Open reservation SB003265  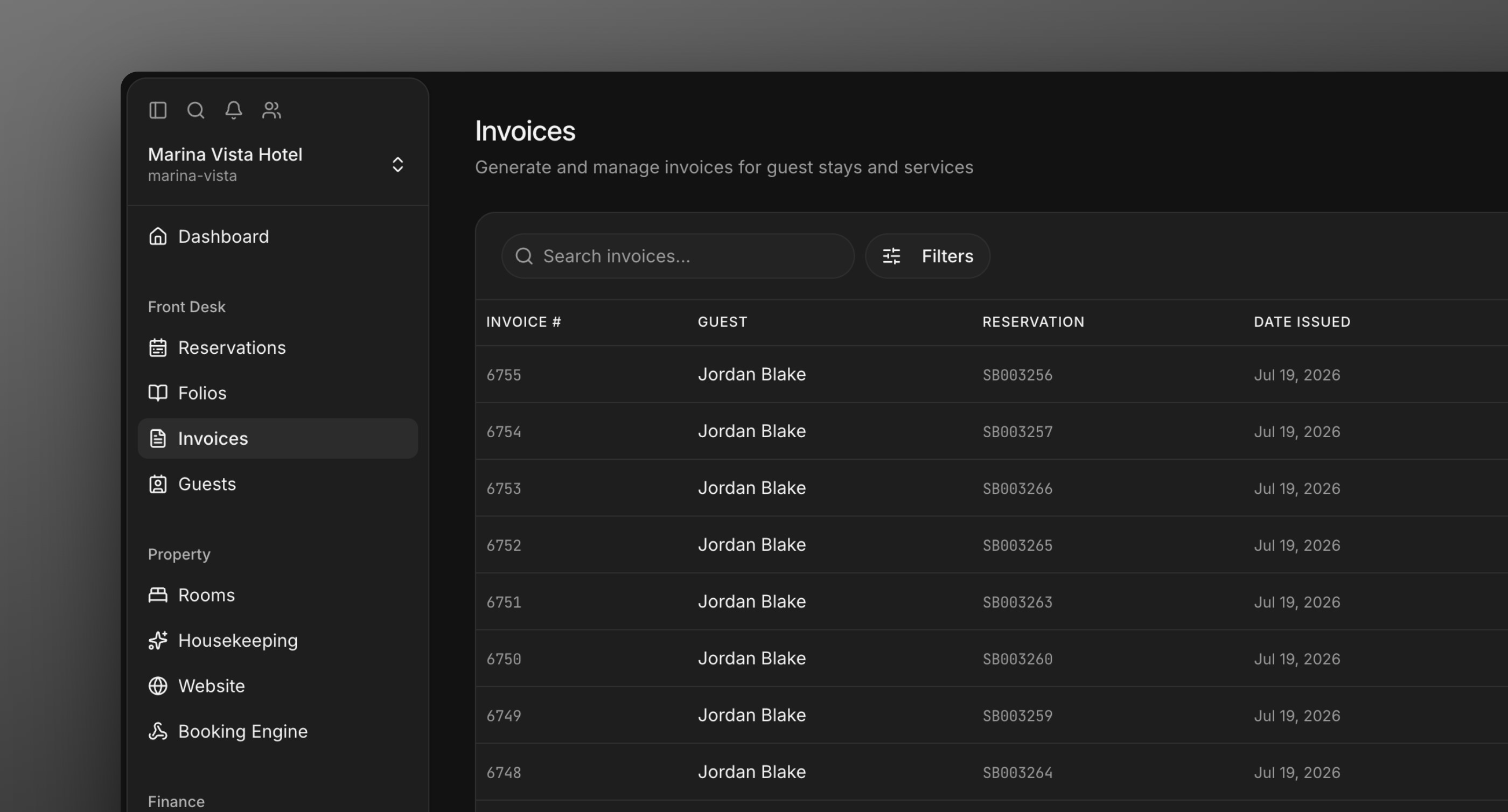click(x=1017, y=545)
